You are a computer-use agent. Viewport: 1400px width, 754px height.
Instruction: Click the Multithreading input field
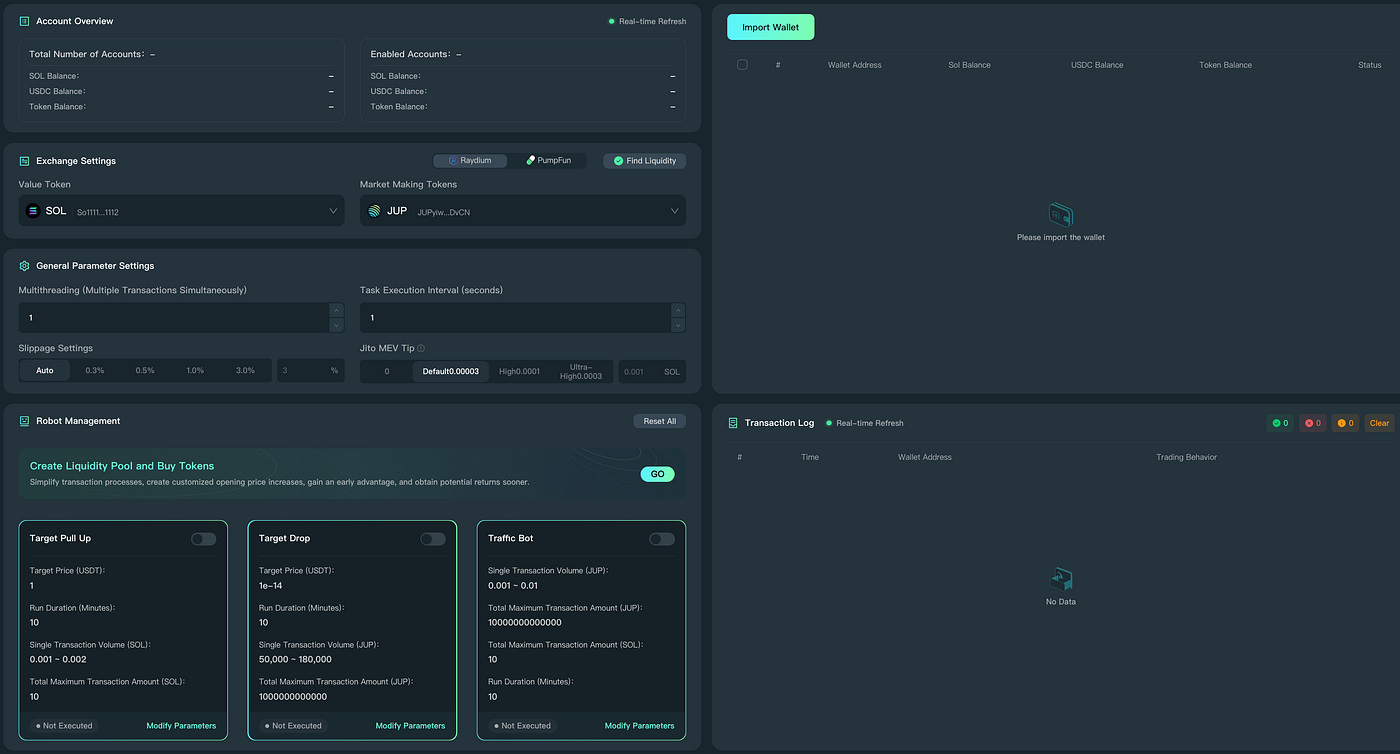pyautogui.click(x=174, y=318)
